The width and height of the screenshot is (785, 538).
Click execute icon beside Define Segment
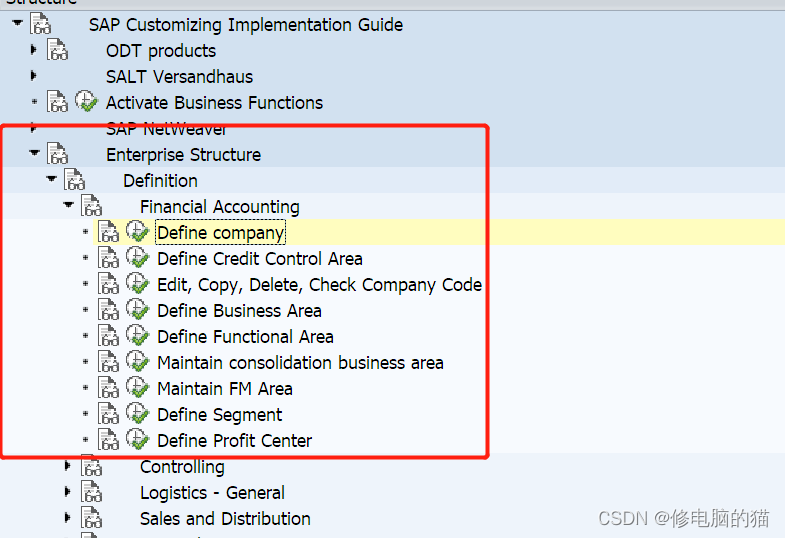click(x=137, y=414)
